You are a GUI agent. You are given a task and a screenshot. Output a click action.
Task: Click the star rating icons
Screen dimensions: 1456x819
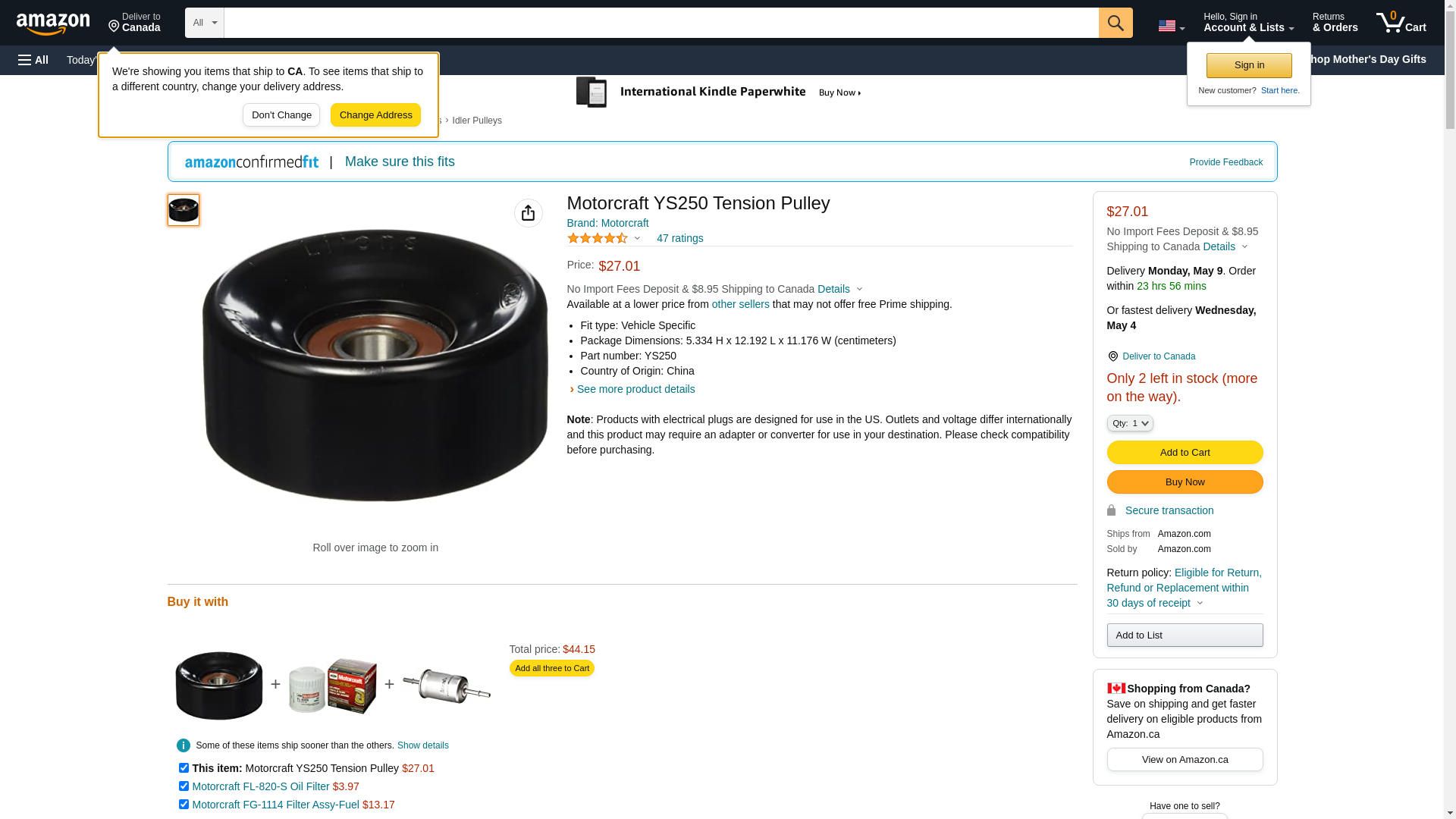point(598,238)
